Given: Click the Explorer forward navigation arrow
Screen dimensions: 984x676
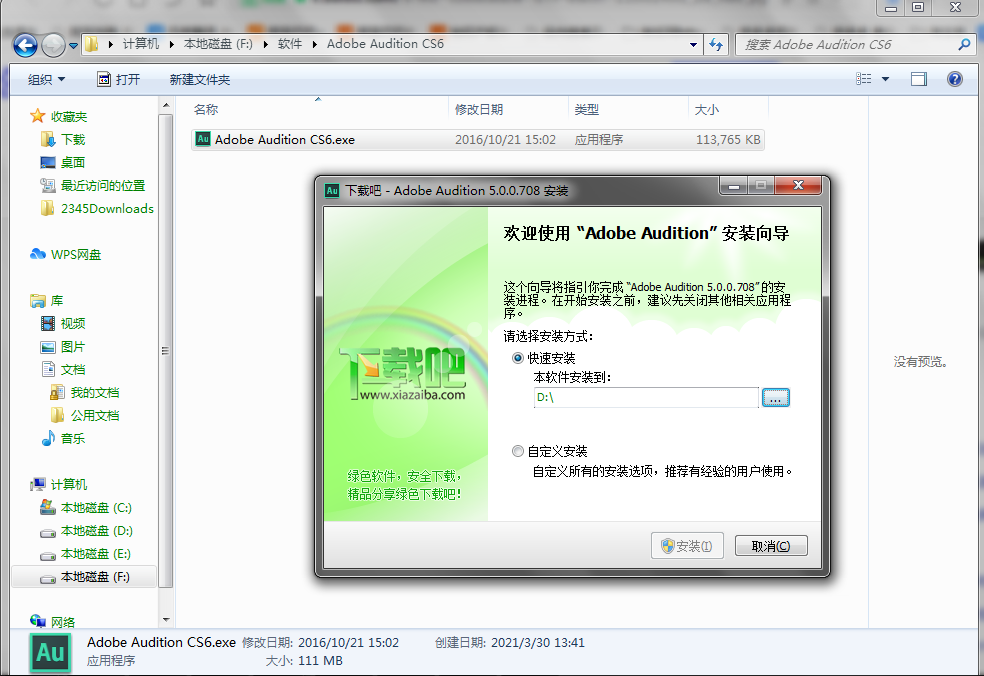Looking at the screenshot, I should [53, 45].
